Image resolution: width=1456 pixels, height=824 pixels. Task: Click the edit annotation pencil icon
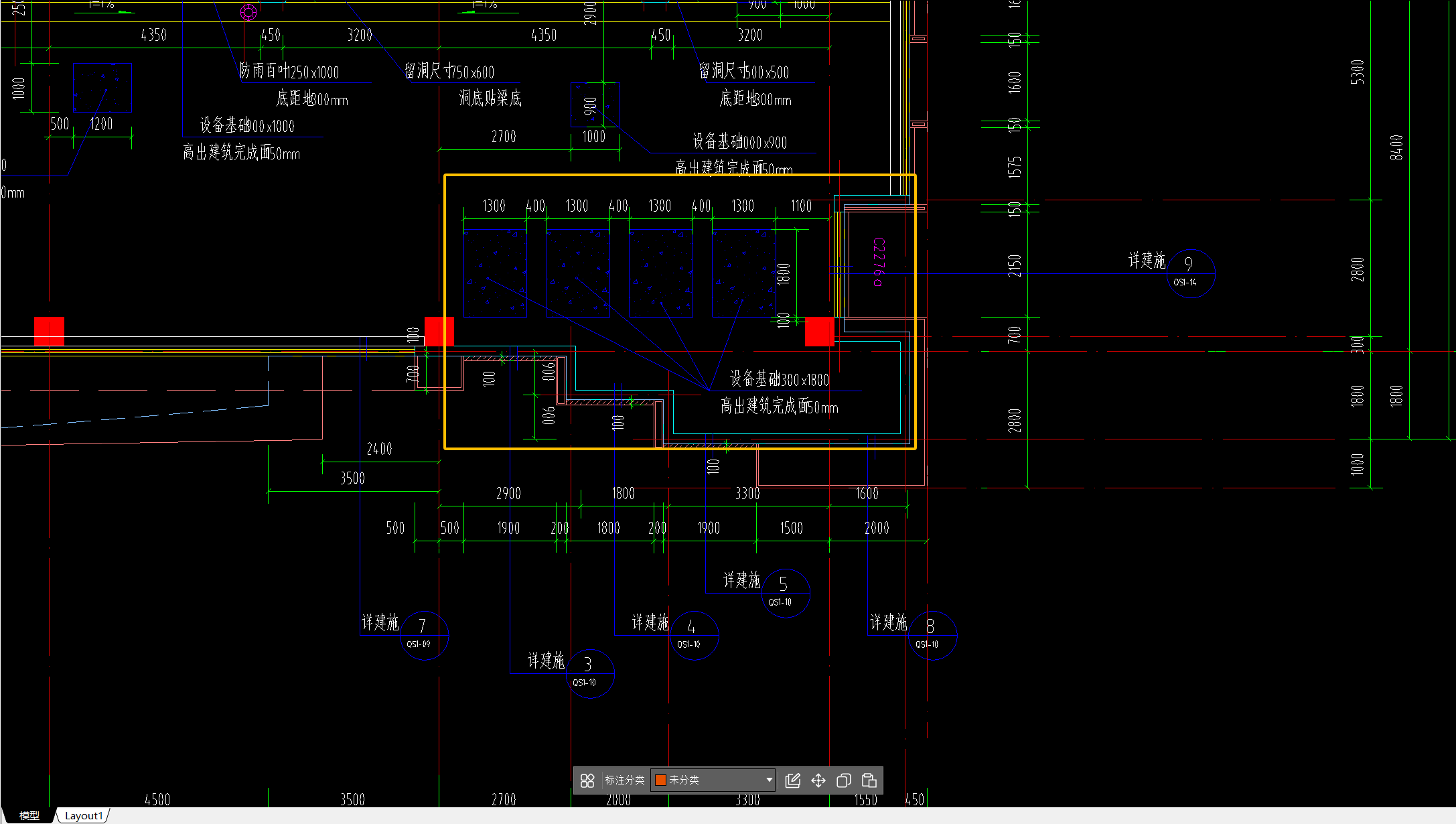pyautogui.click(x=792, y=780)
